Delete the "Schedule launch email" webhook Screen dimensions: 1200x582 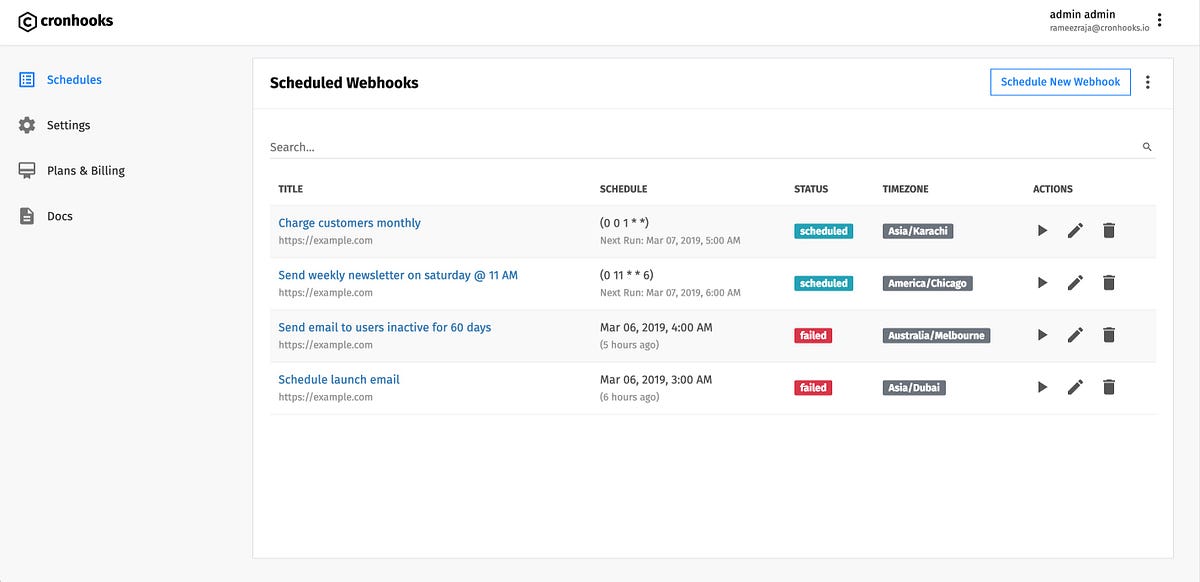click(x=1108, y=387)
